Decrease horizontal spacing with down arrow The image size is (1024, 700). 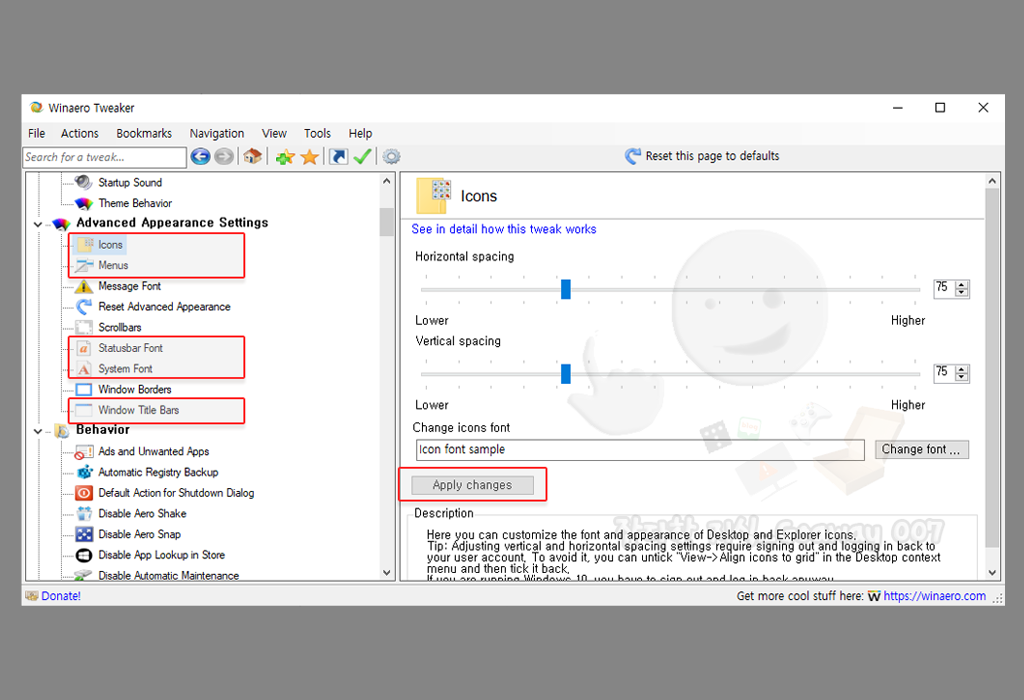pos(961,292)
